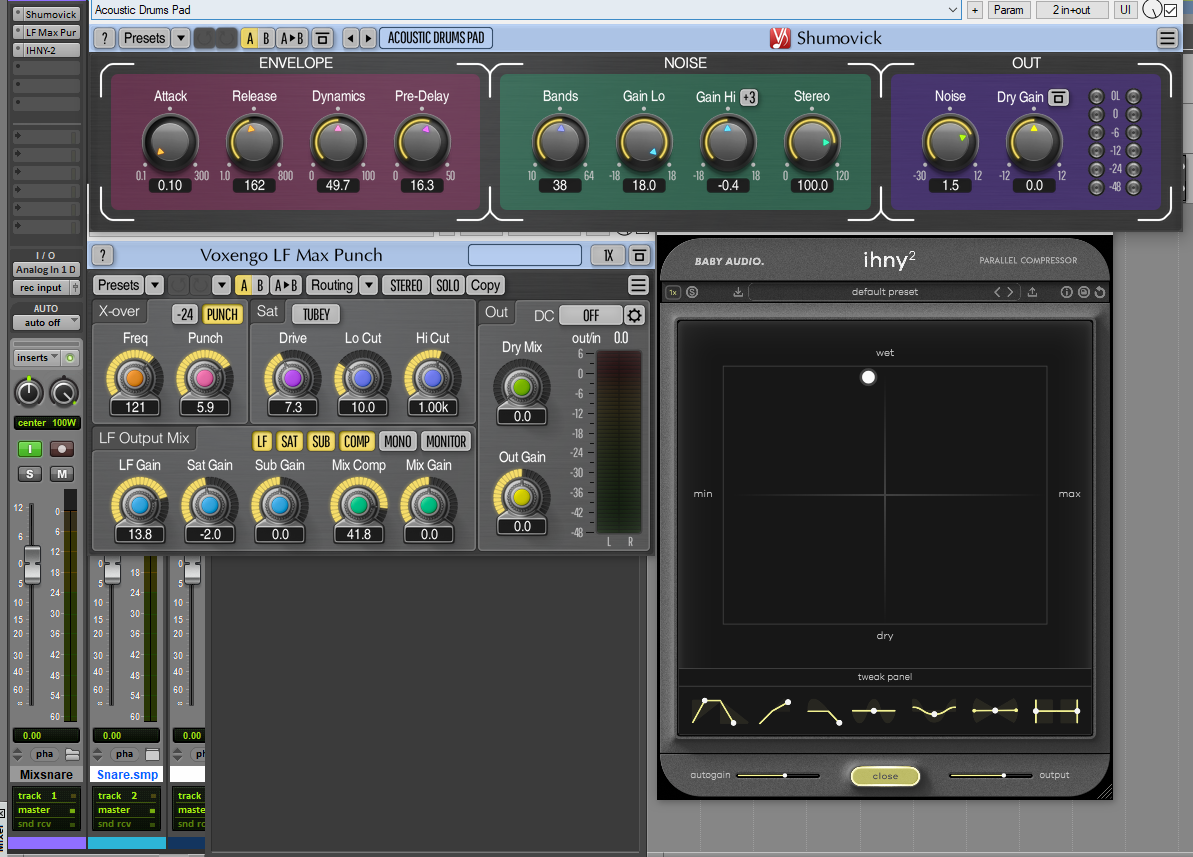Click Mixsnare track folder icon
Image resolution: width=1193 pixels, height=857 pixels.
(x=72, y=754)
